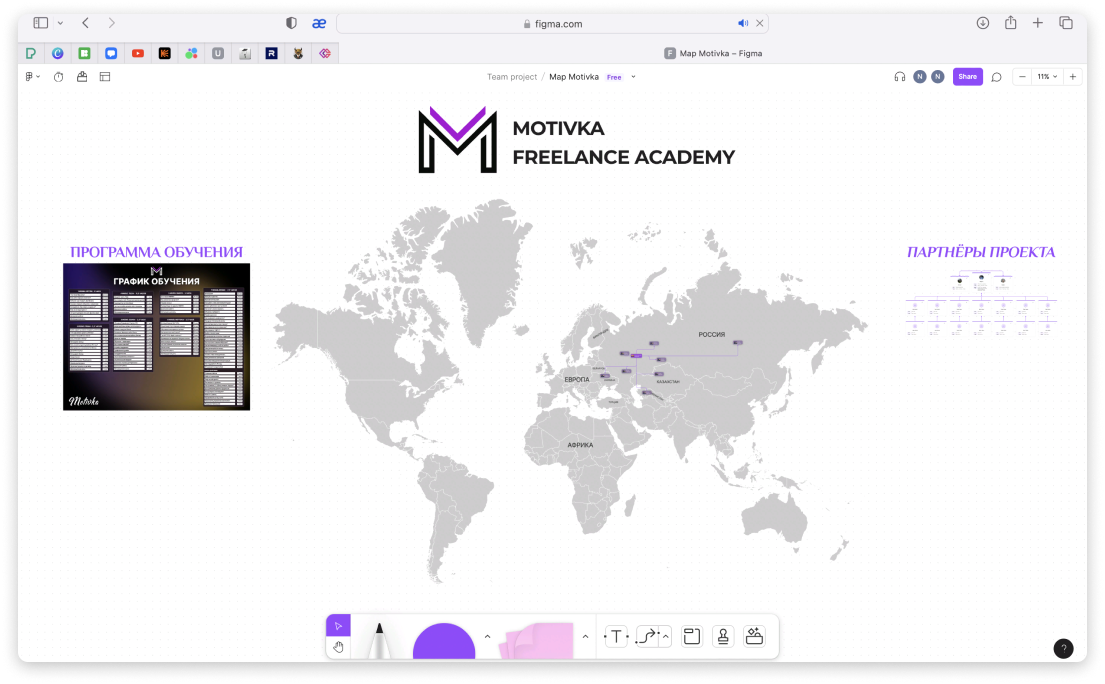
Task: Open the comments tool
Action: (996, 77)
